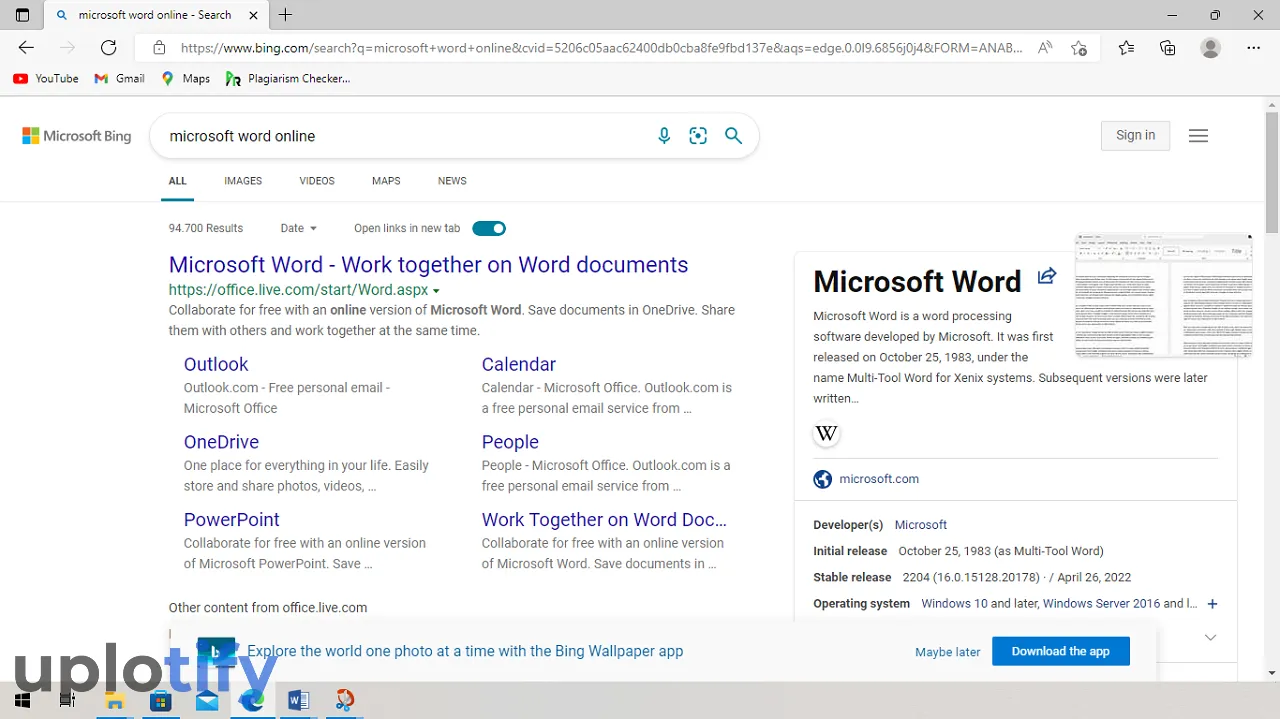Switch to the IMAGES tab

243,181
